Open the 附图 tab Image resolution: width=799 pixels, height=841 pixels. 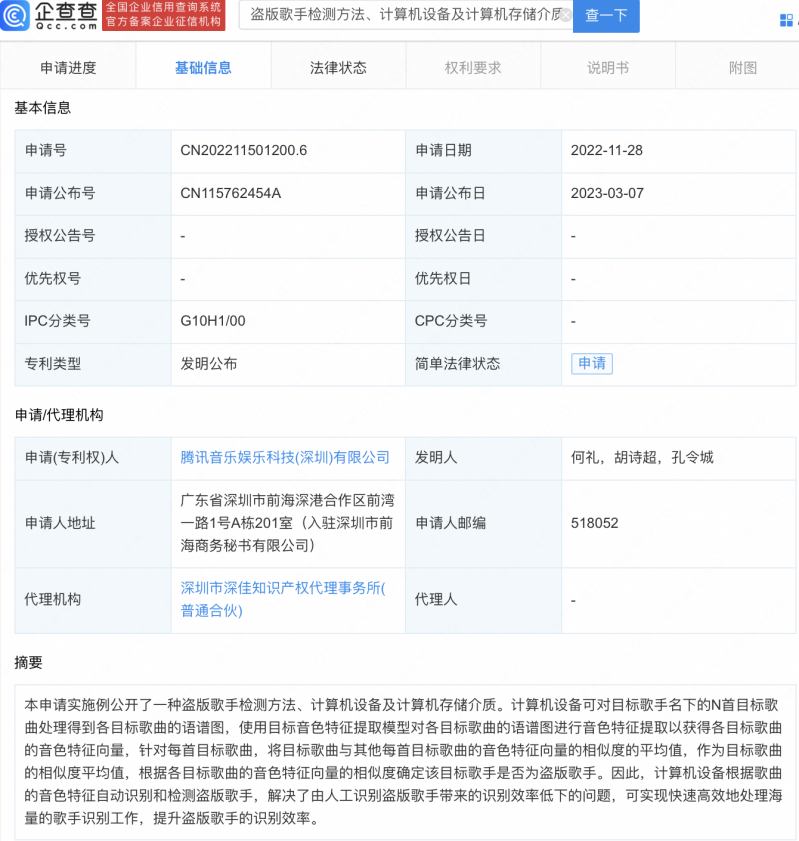(743, 68)
